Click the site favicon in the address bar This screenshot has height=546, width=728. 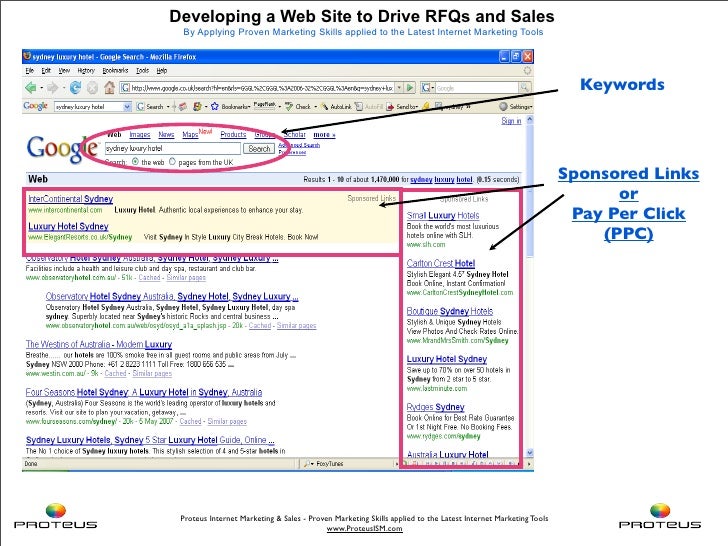(x=125, y=87)
